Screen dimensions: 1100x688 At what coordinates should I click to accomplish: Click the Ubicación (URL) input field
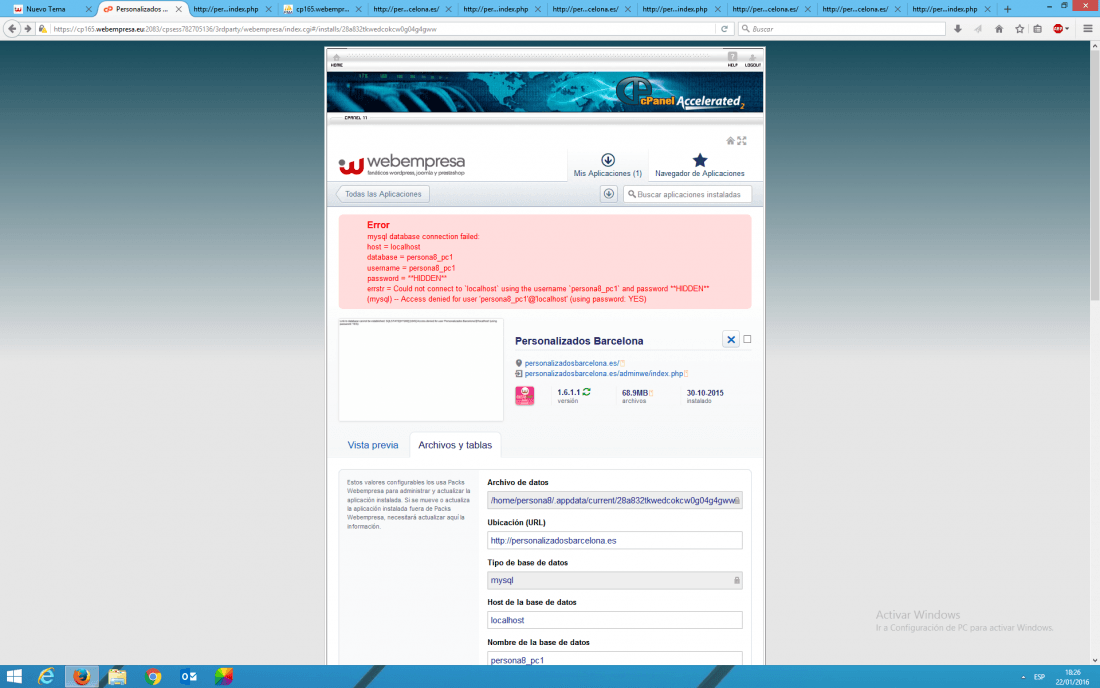pyautogui.click(x=615, y=541)
